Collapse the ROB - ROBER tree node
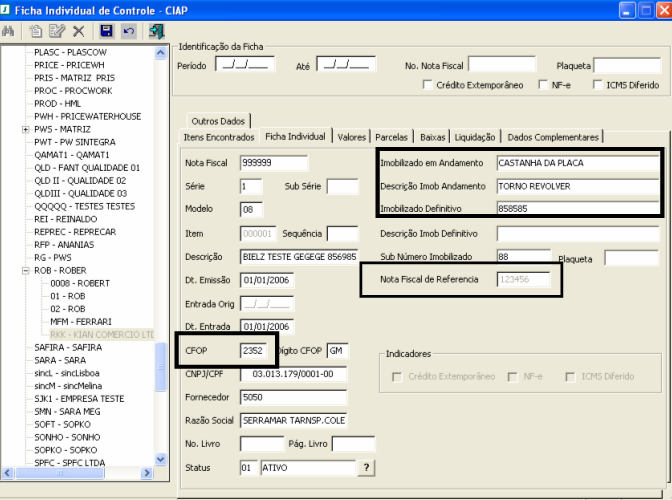Viewport: 672px width, 500px height. coord(26,269)
